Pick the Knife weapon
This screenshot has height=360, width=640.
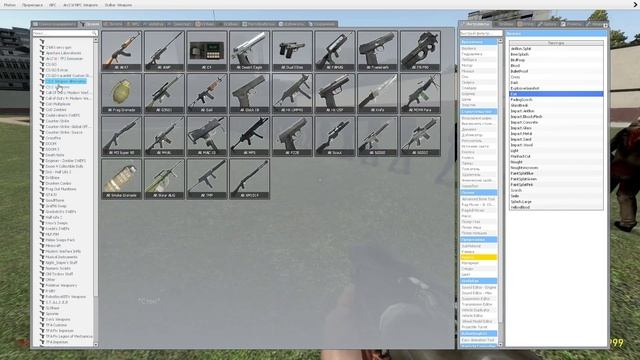(378, 93)
